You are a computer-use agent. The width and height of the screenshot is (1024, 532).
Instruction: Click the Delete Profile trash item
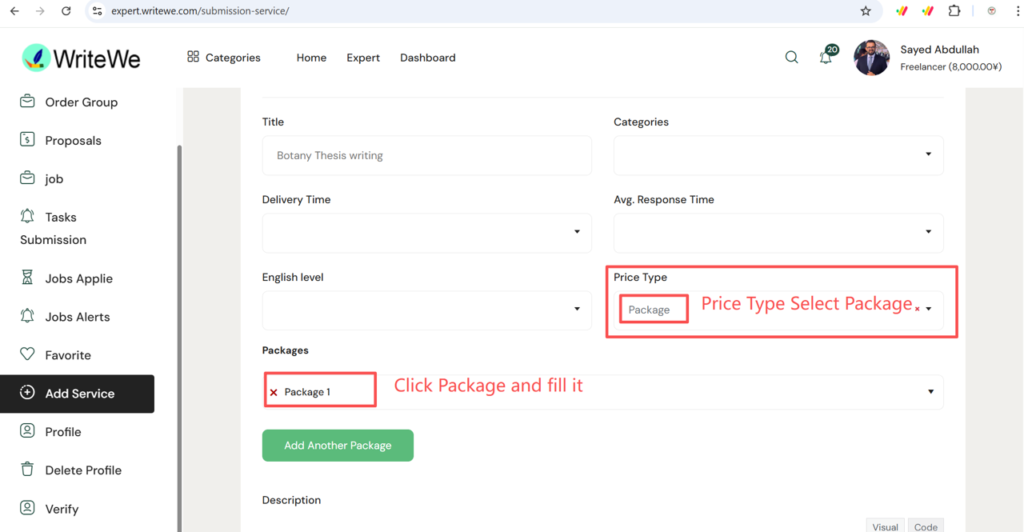pos(82,470)
